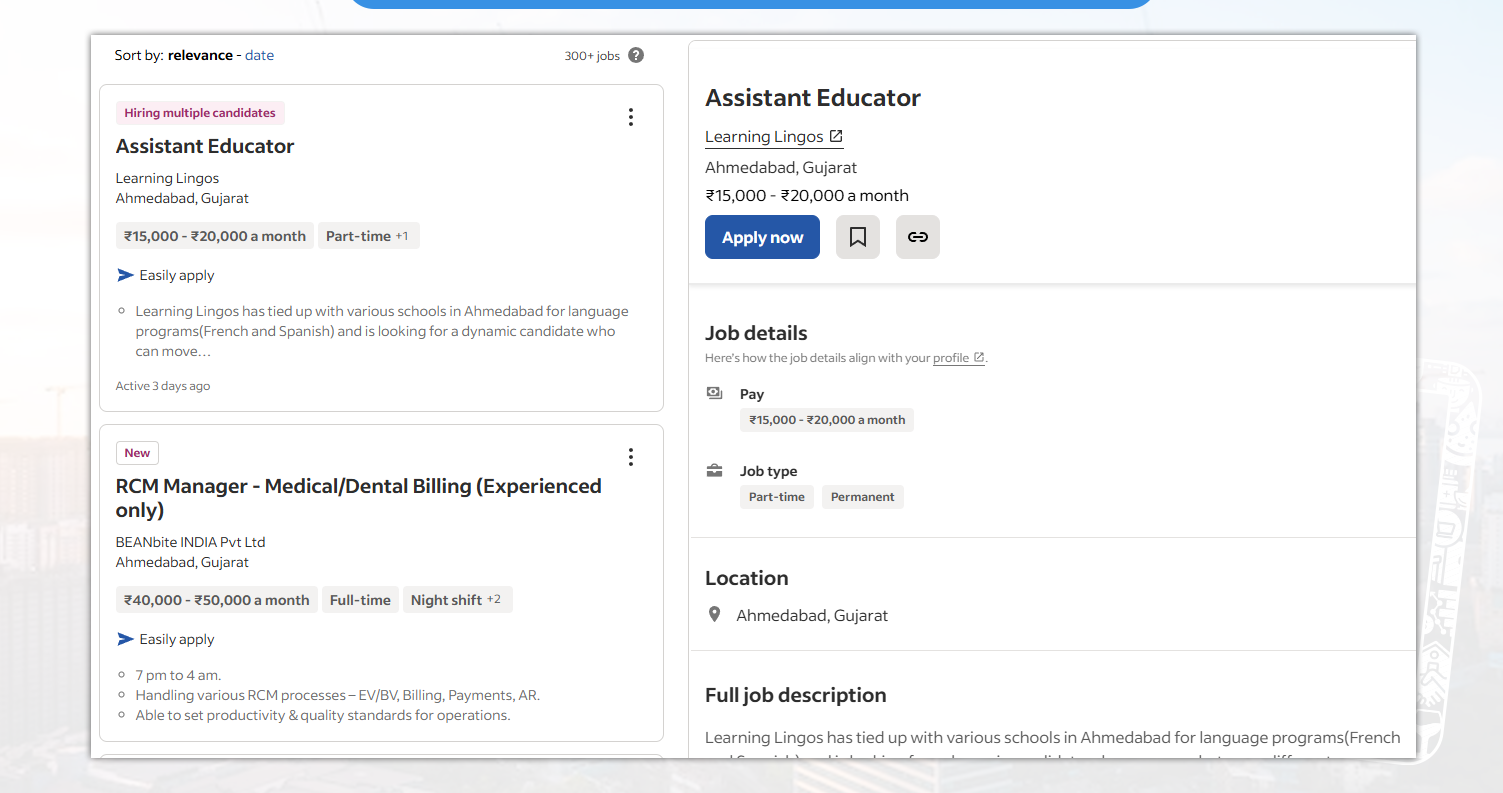Sort job results by relevance
This screenshot has width=1503, height=793.
coord(200,56)
